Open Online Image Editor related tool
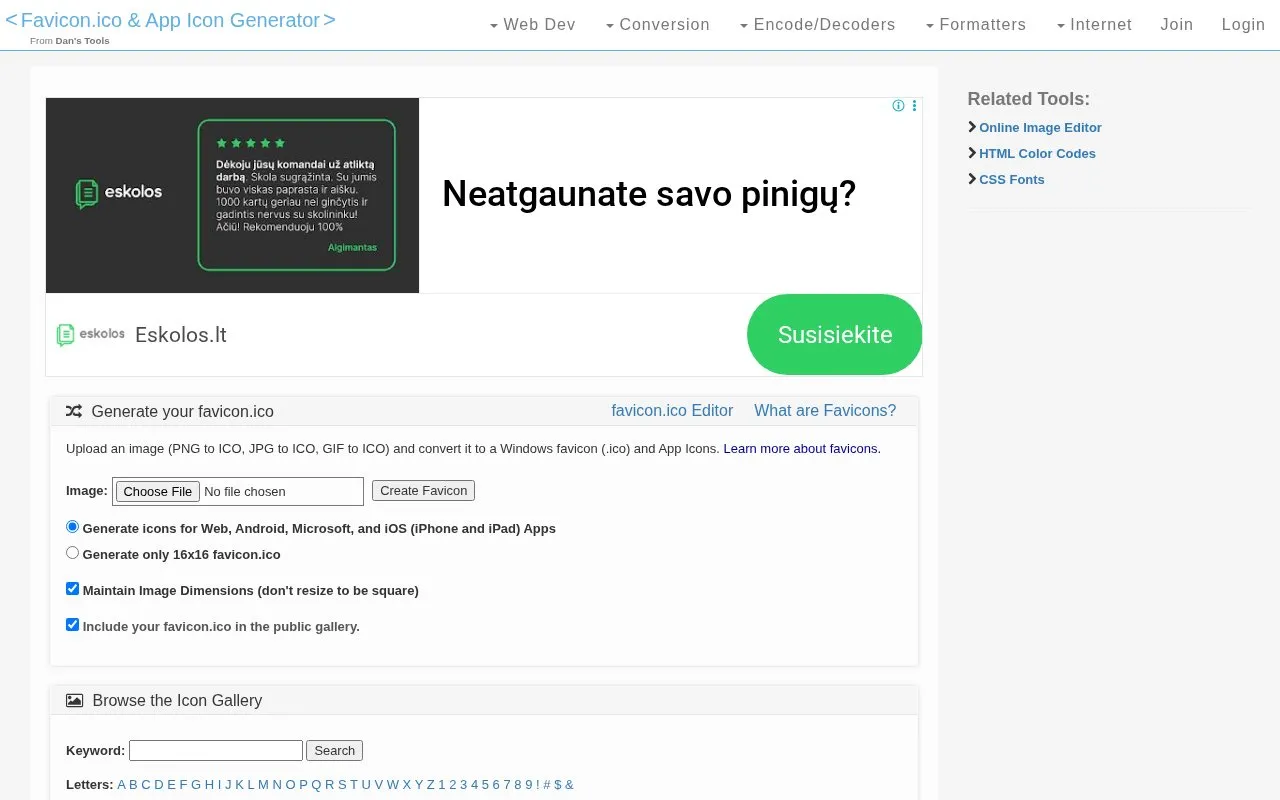 coord(1040,128)
